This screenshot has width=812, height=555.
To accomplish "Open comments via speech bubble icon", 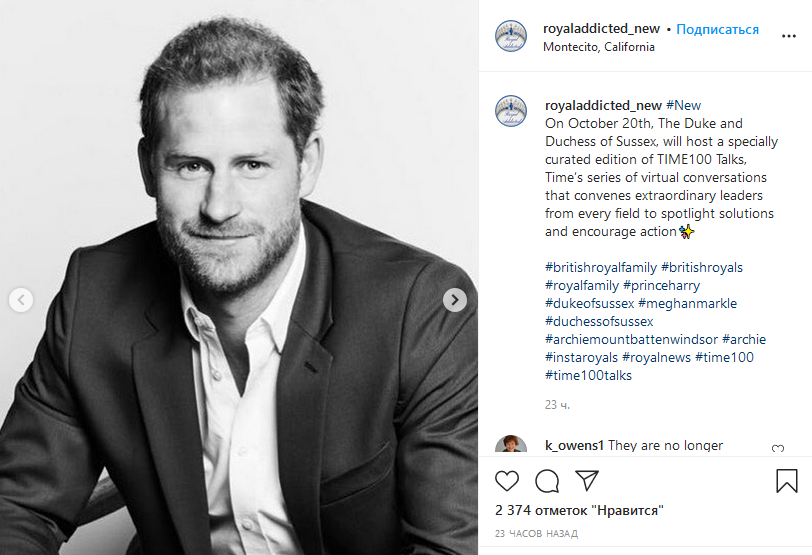I will [x=547, y=481].
